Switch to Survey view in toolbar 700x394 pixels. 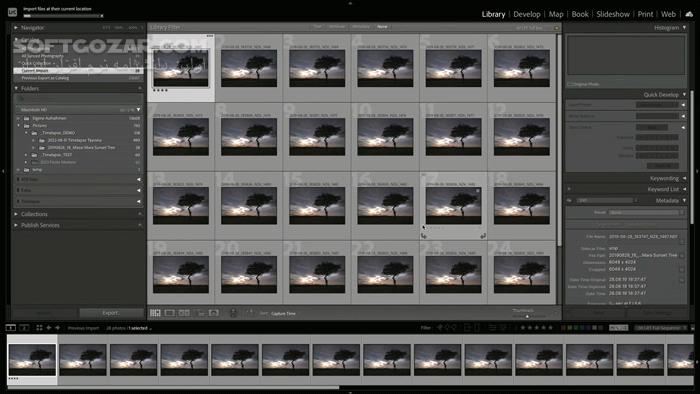coord(201,313)
